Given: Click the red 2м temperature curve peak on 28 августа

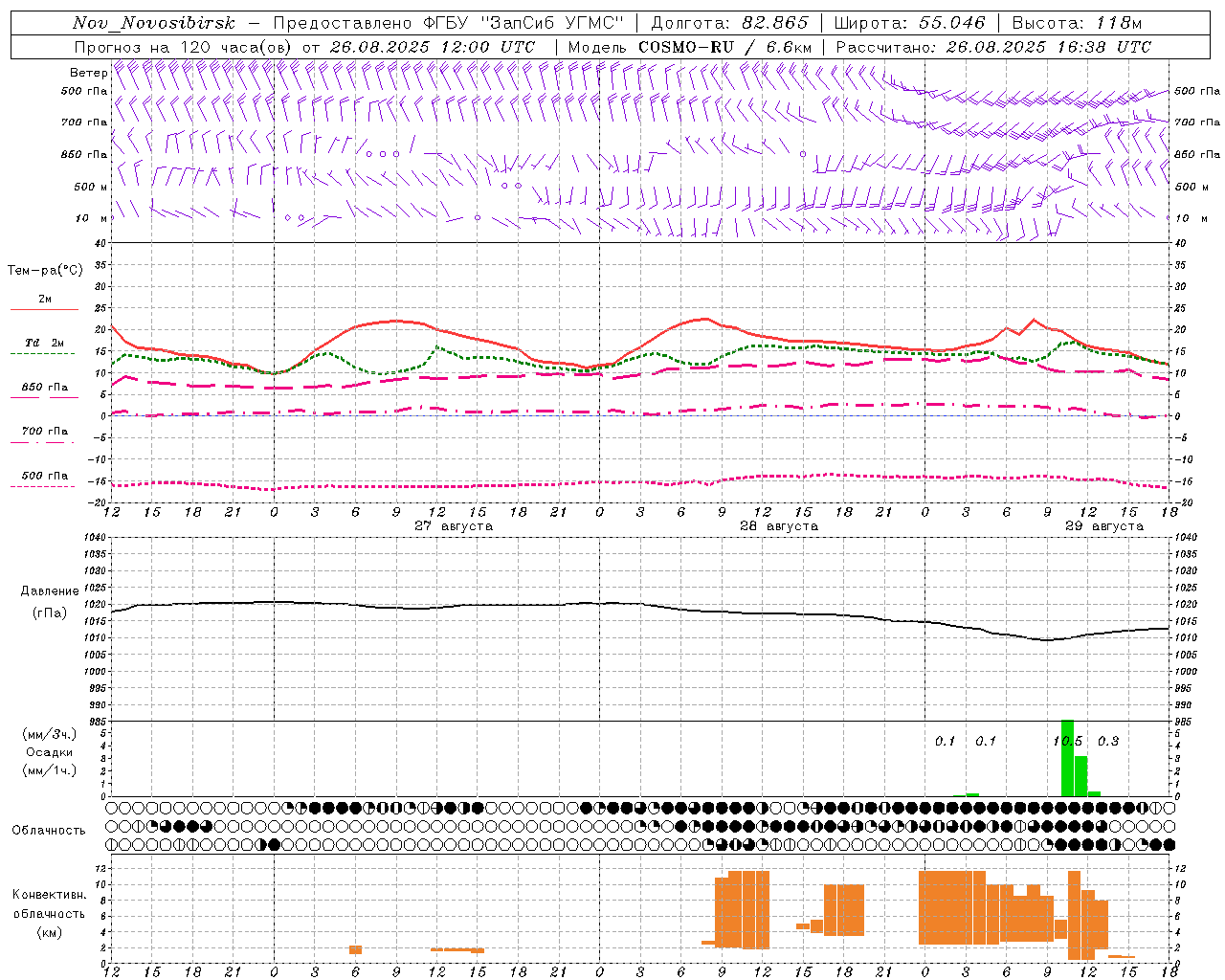Looking at the screenshot, I should click(705, 319).
